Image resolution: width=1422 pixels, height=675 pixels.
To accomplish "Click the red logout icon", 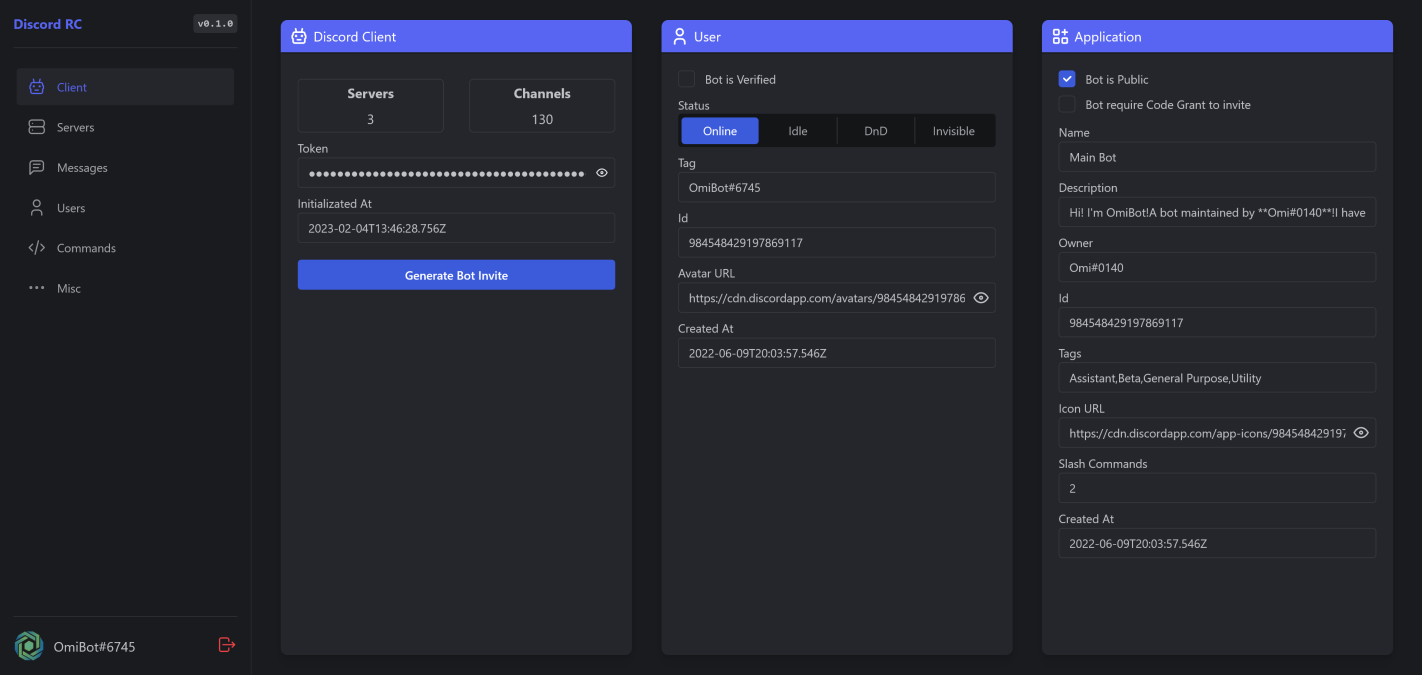I will pyautogui.click(x=226, y=645).
